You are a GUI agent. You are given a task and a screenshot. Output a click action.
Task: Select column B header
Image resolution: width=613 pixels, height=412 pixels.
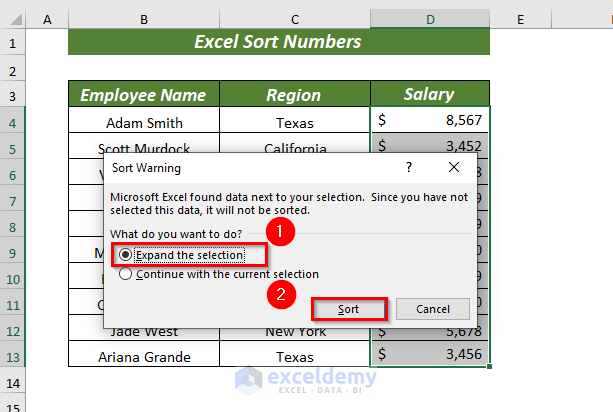click(144, 19)
